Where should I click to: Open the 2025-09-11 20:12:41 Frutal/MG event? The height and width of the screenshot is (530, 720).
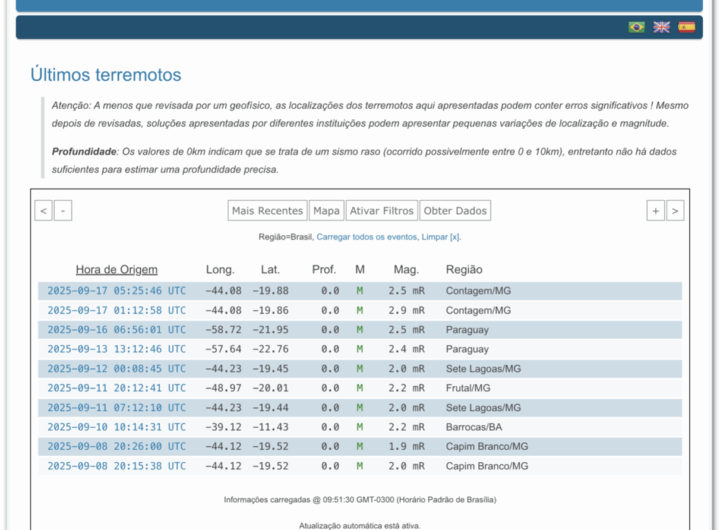pos(116,388)
